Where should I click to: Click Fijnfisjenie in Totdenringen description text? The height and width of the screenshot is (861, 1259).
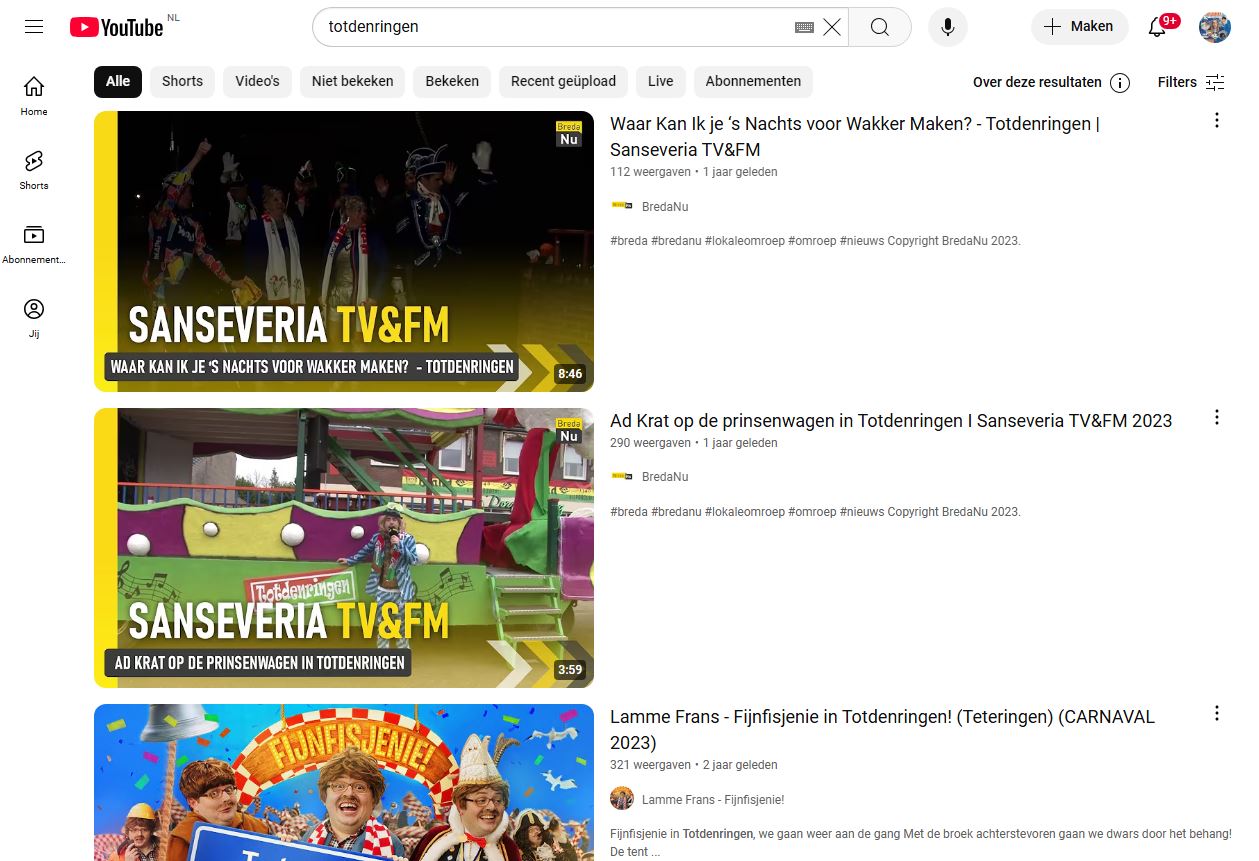[921, 842]
